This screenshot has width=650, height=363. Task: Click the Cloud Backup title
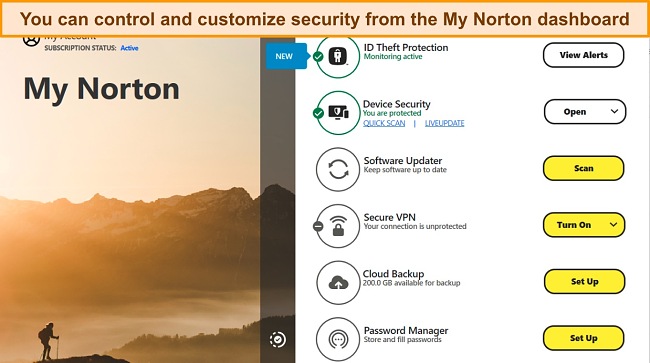(393, 274)
